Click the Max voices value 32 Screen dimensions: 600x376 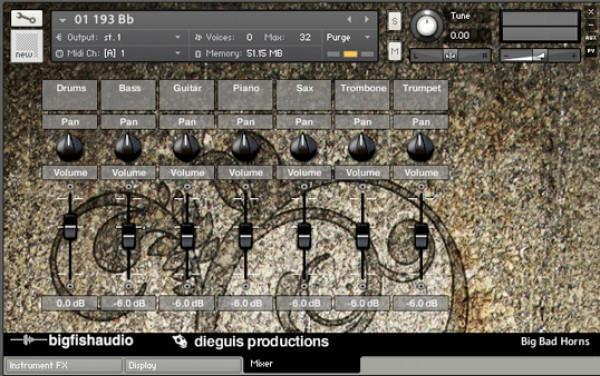(305, 37)
